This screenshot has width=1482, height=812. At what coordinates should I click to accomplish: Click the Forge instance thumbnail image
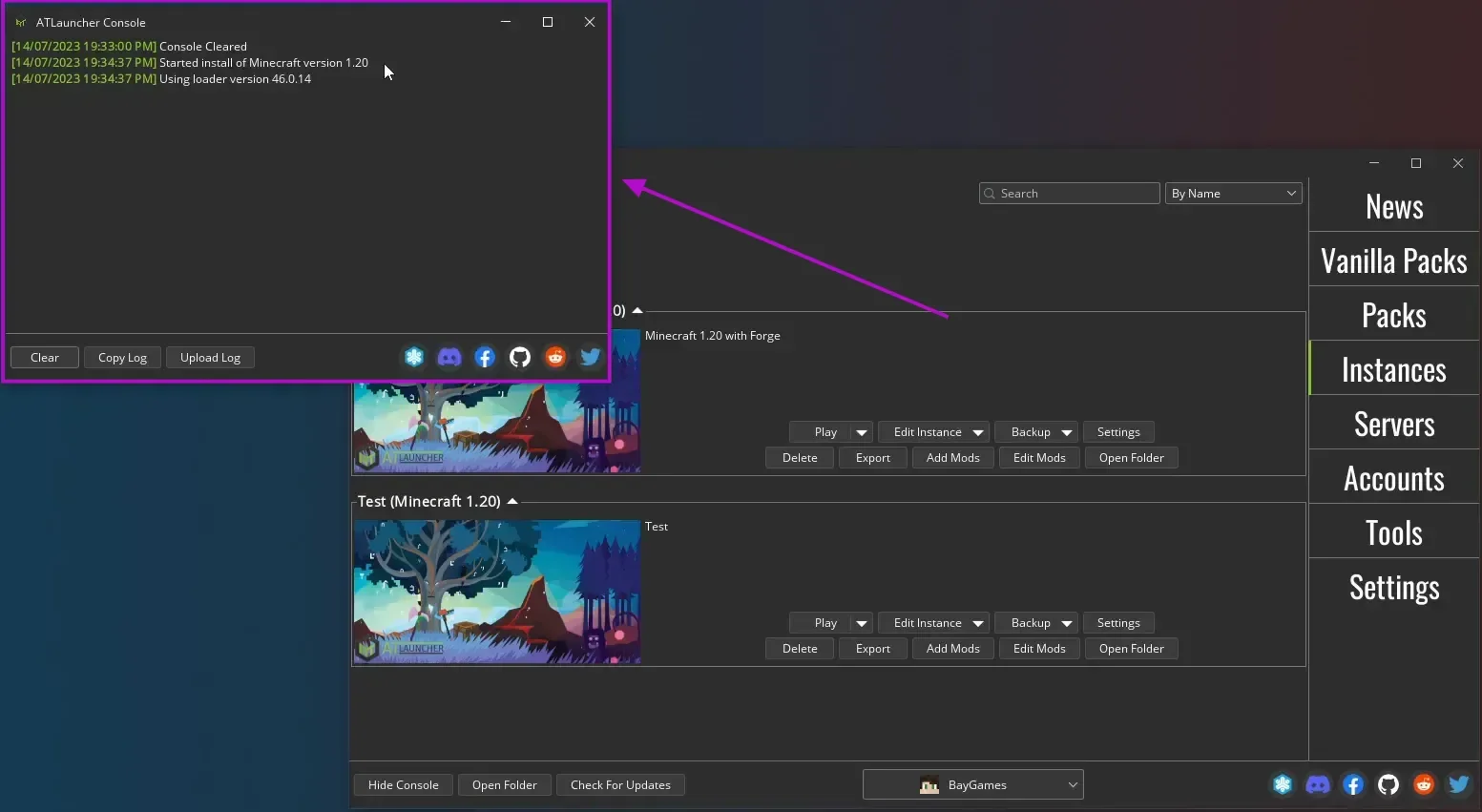(x=497, y=427)
